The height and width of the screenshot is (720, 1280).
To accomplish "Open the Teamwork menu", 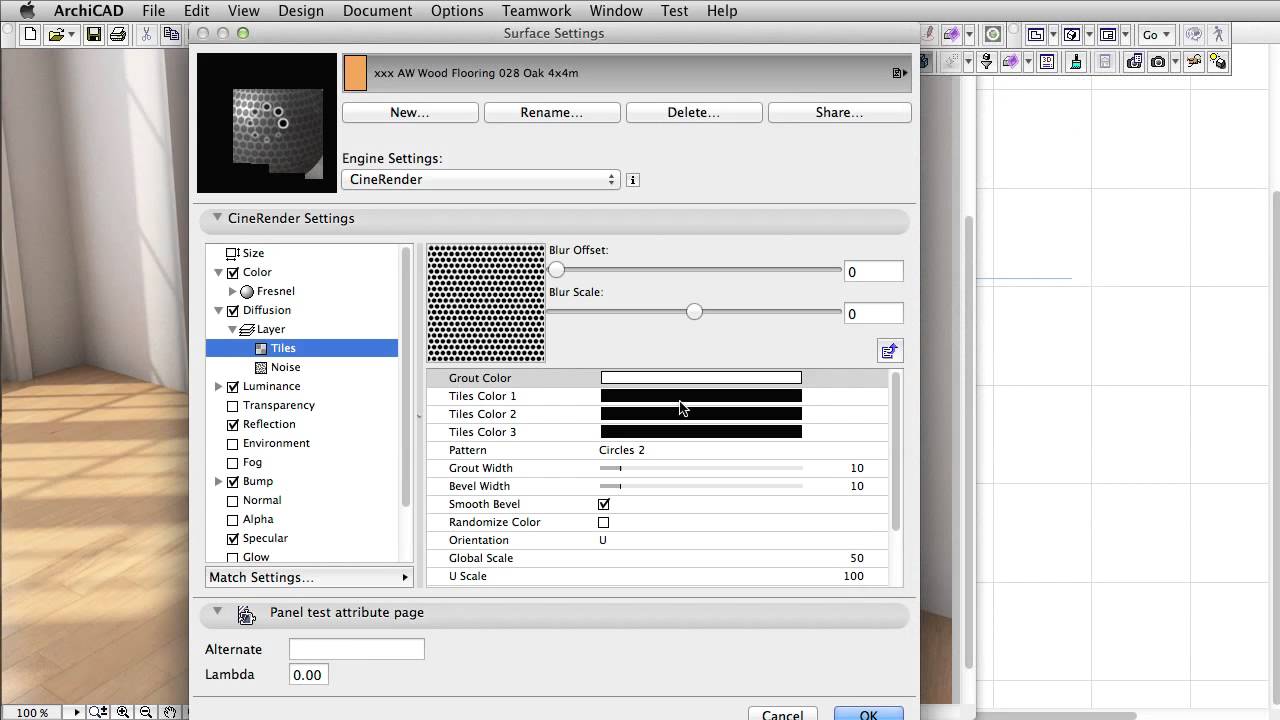I will 536,11.
